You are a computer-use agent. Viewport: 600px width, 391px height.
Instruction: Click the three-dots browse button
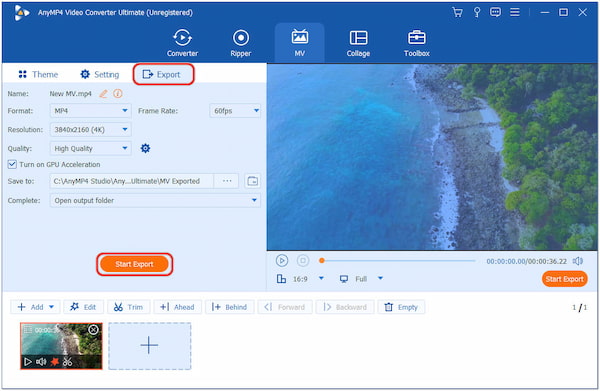coord(227,181)
